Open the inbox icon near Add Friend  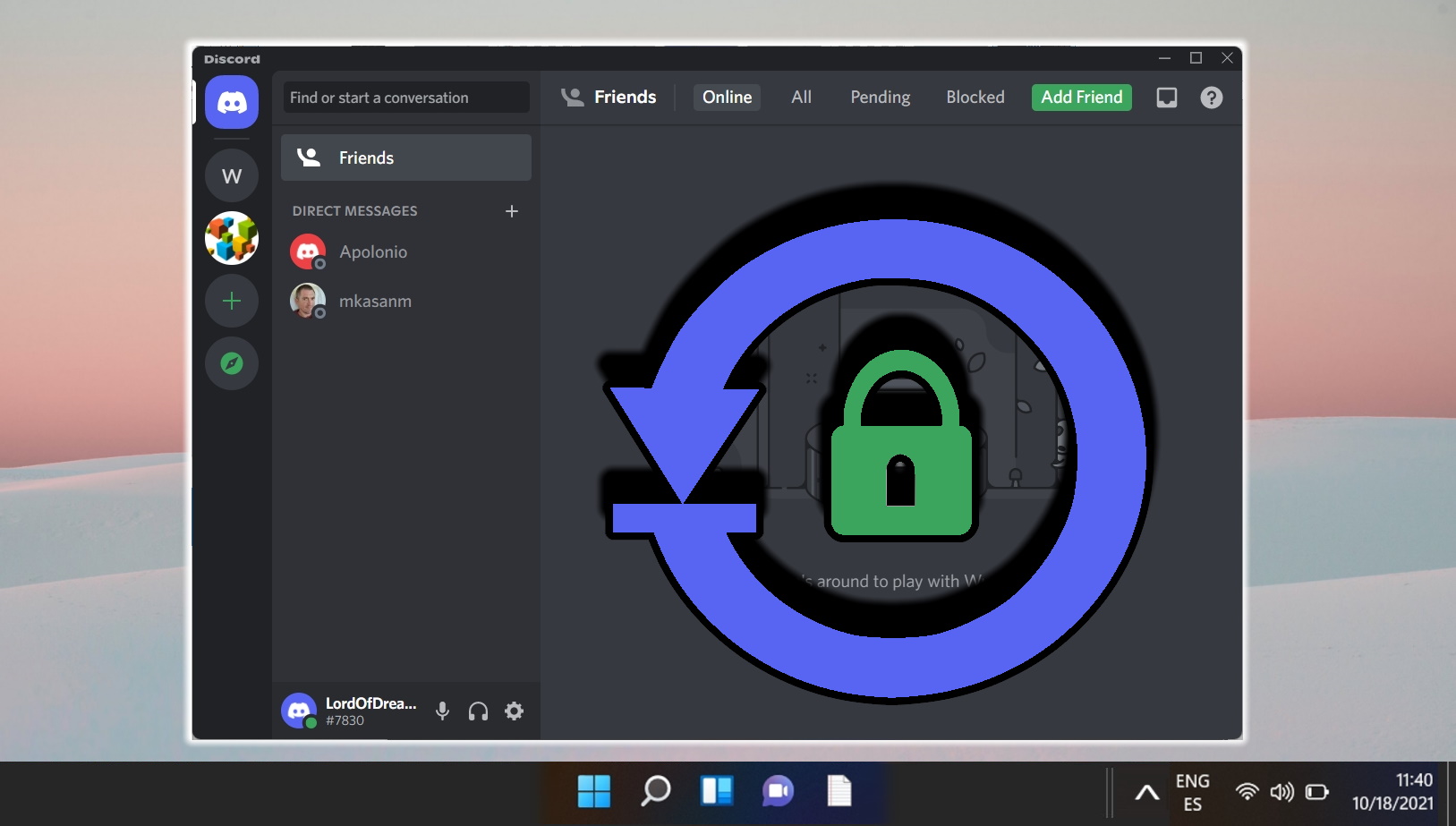pyautogui.click(x=1166, y=98)
